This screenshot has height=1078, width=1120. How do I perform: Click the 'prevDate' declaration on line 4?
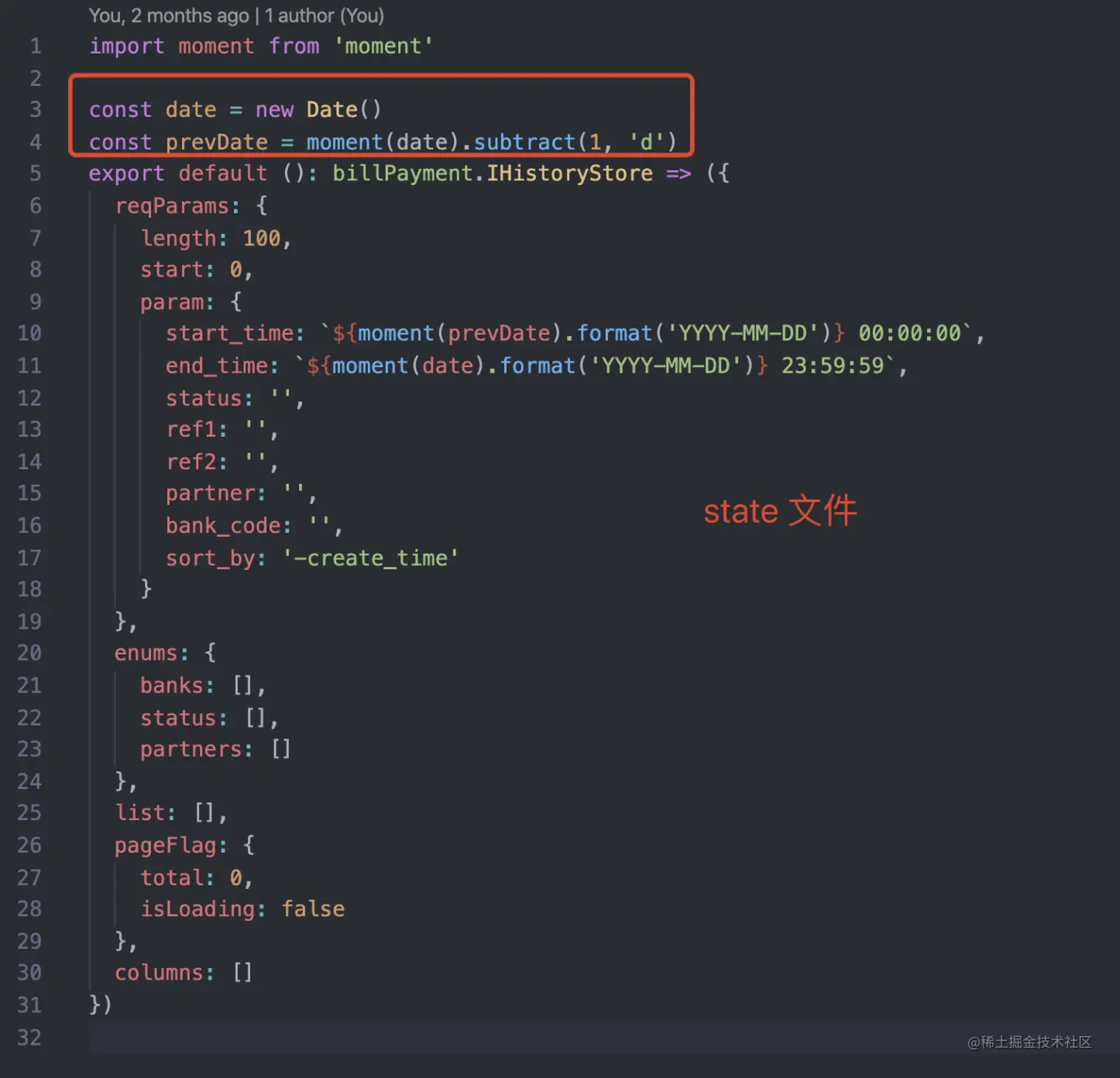(217, 142)
